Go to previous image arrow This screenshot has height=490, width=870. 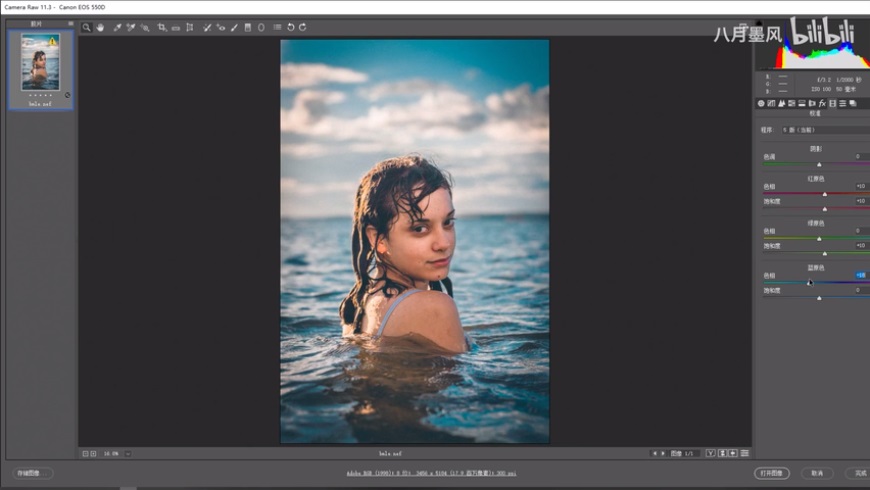(x=655, y=453)
